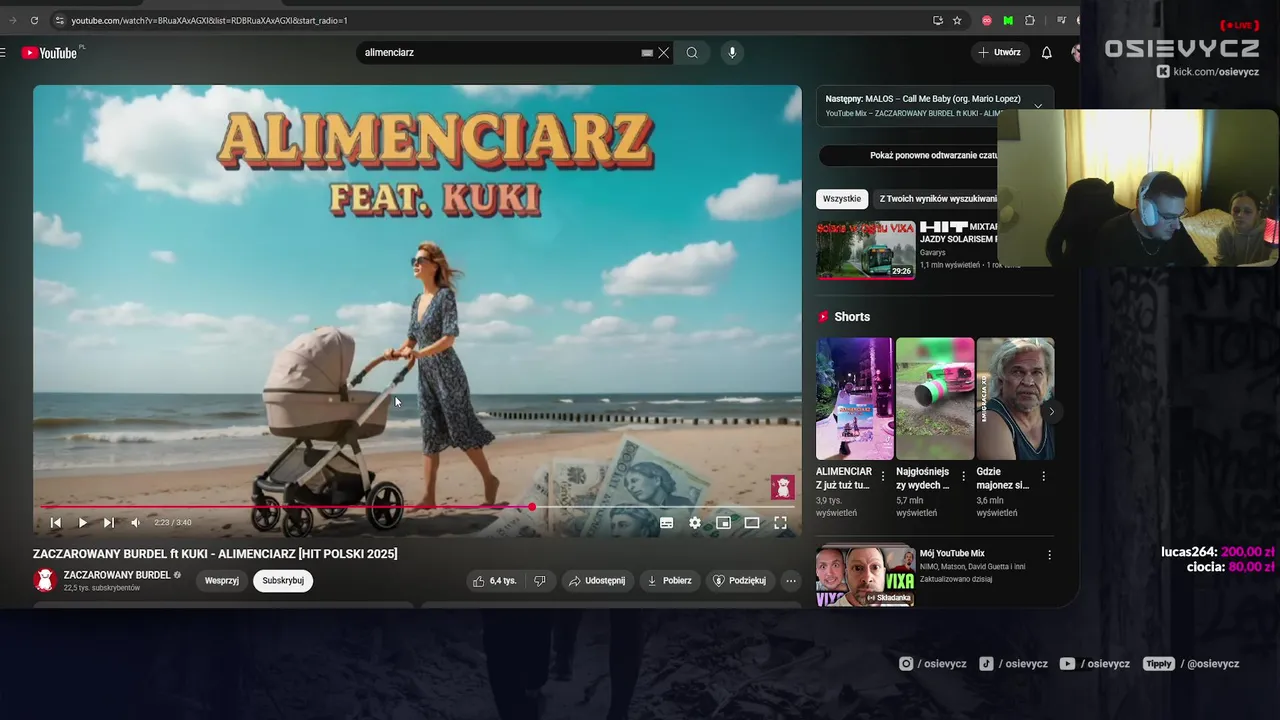This screenshot has height=720, width=1280.
Task: Send a Super Thanks via Podziękuj
Action: (739, 581)
